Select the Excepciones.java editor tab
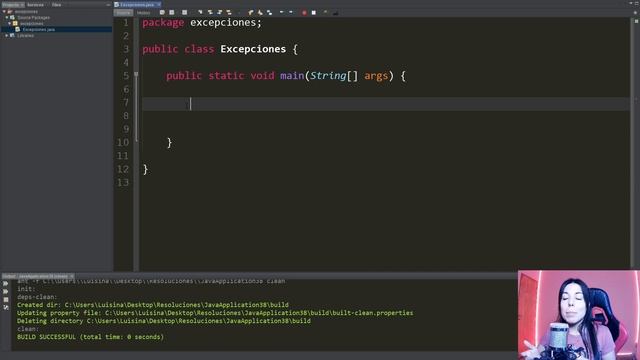 tap(137, 4)
